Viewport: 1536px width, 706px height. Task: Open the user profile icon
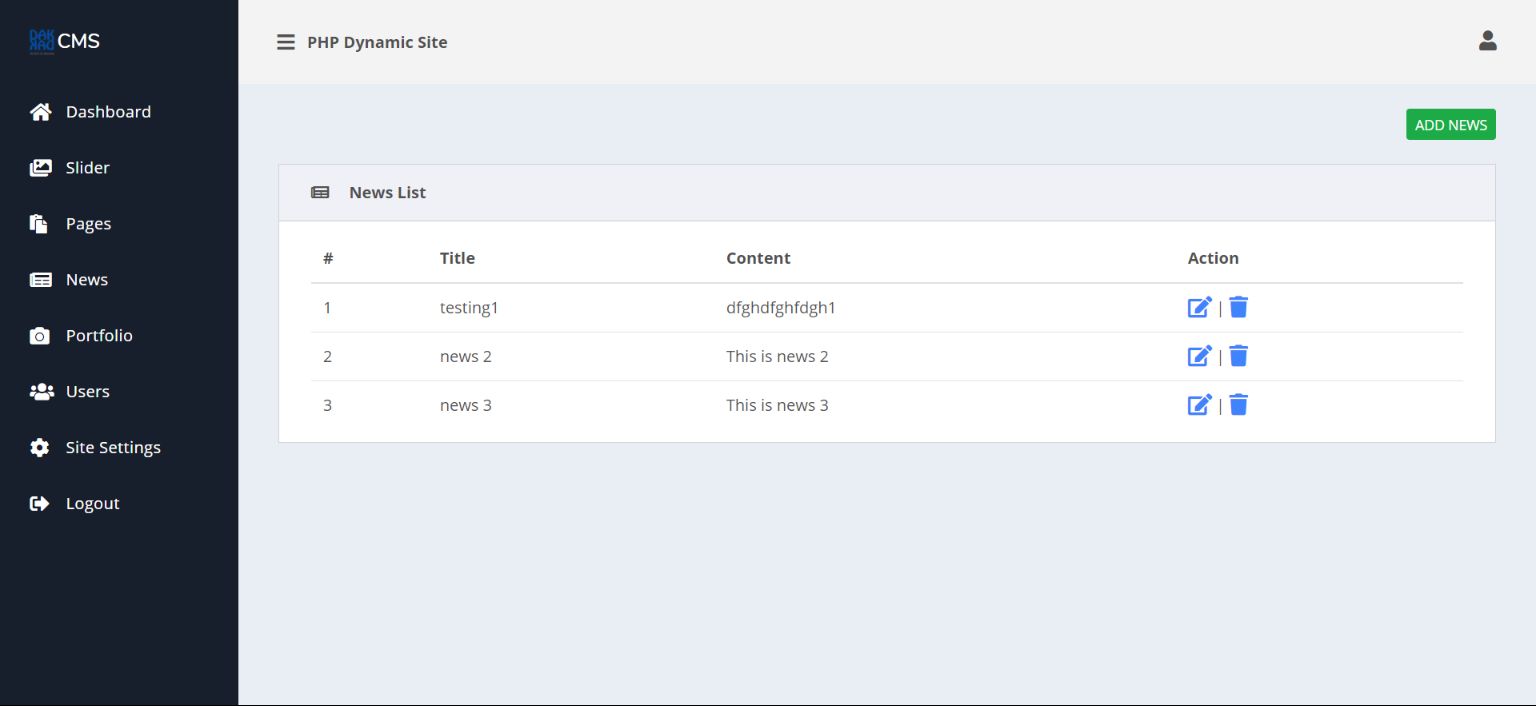tap(1487, 41)
